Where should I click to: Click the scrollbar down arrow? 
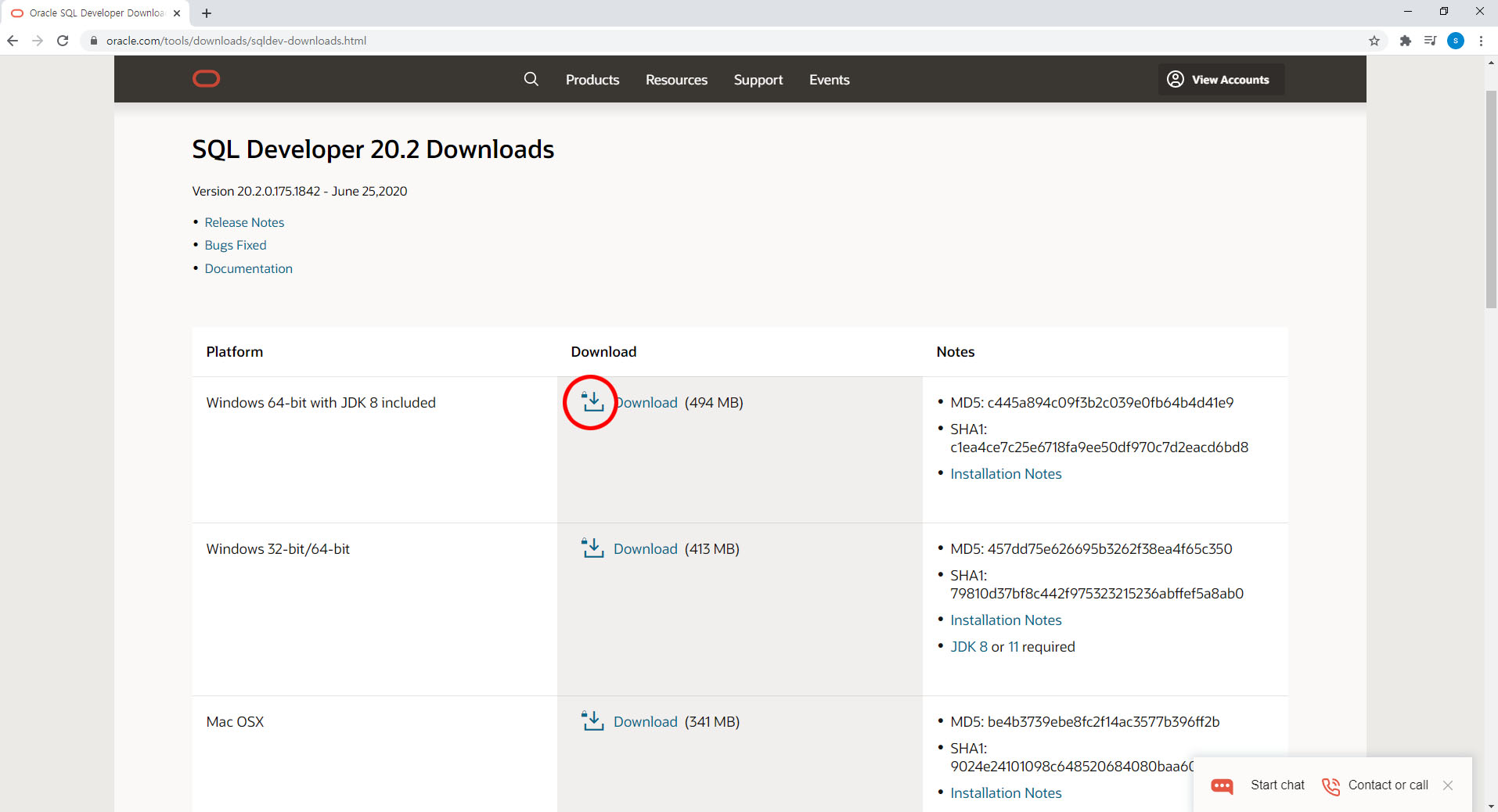point(1491,806)
